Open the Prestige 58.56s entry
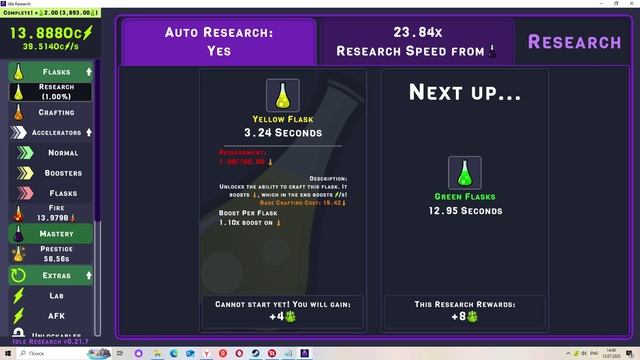Screen dimensions: 640x360 pyautogui.click(x=51, y=254)
